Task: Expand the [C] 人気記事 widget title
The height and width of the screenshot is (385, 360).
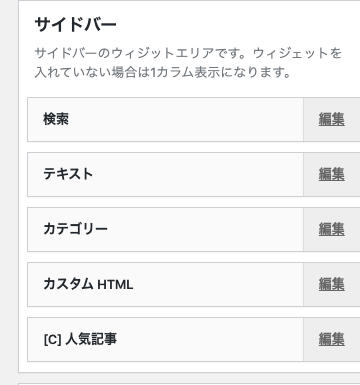Action: click(80, 339)
